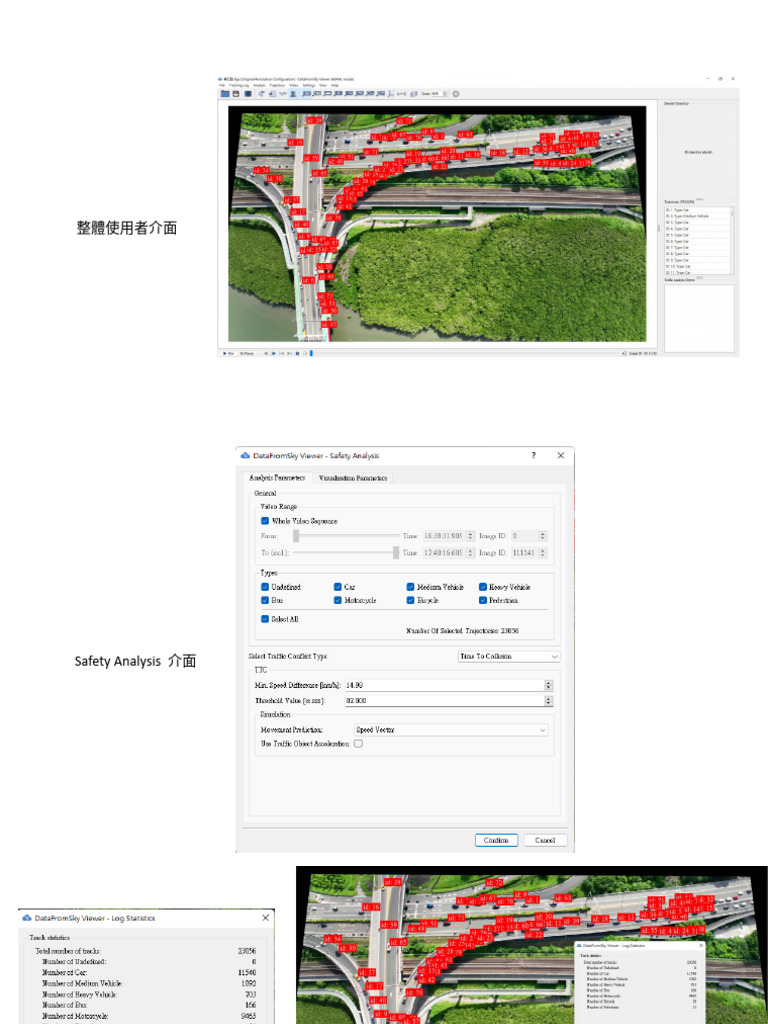Image resolution: width=768 pixels, height=1024 pixels.
Task: Click the Run play button below video
Action: 228,353
